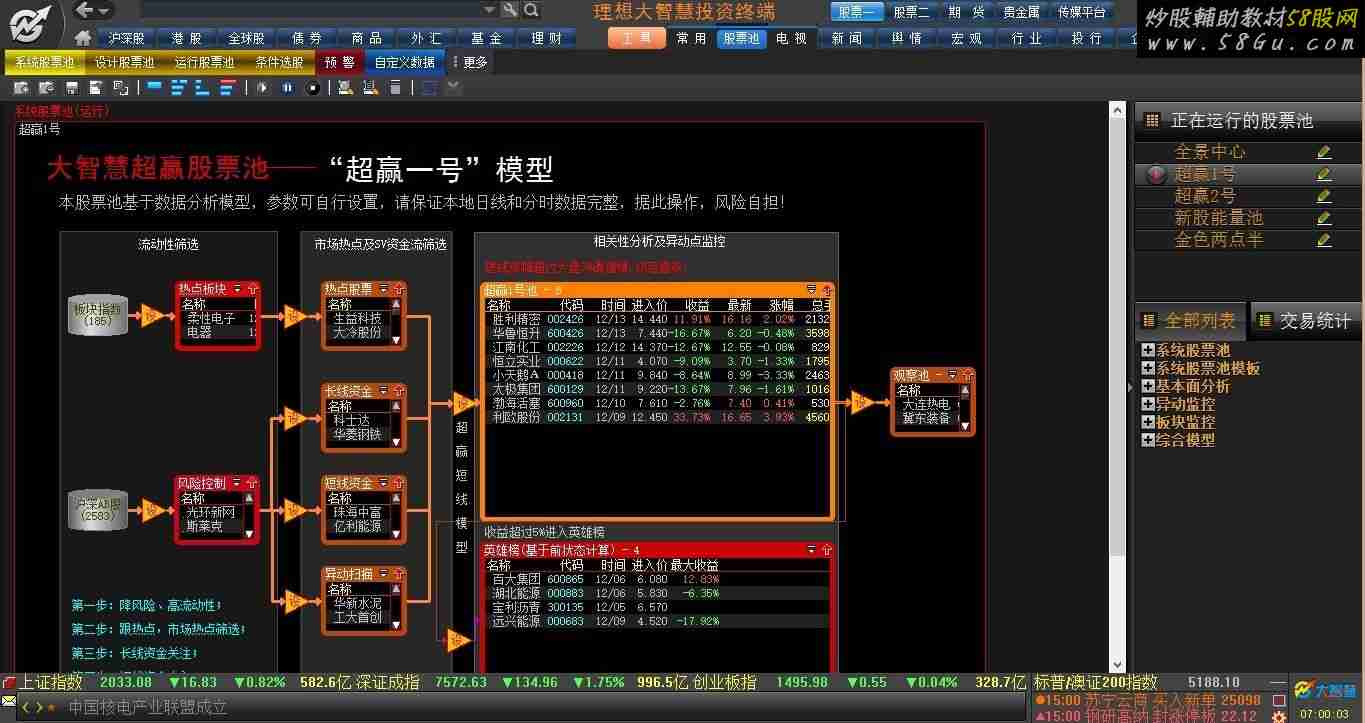This screenshot has height=723, width=1365.
Task: Click the main application logo icon
Action: pos(32,23)
